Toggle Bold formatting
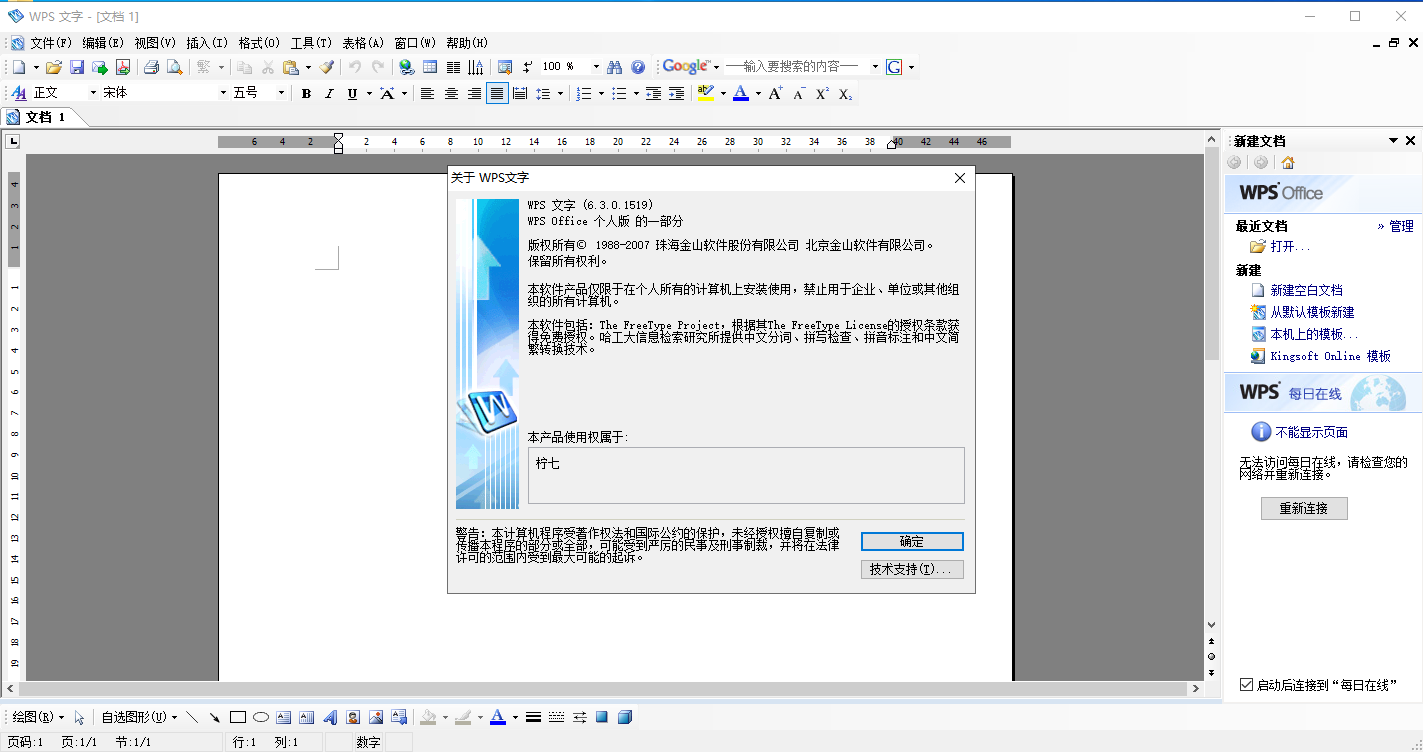This screenshot has width=1423, height=752. click(306, 93)
